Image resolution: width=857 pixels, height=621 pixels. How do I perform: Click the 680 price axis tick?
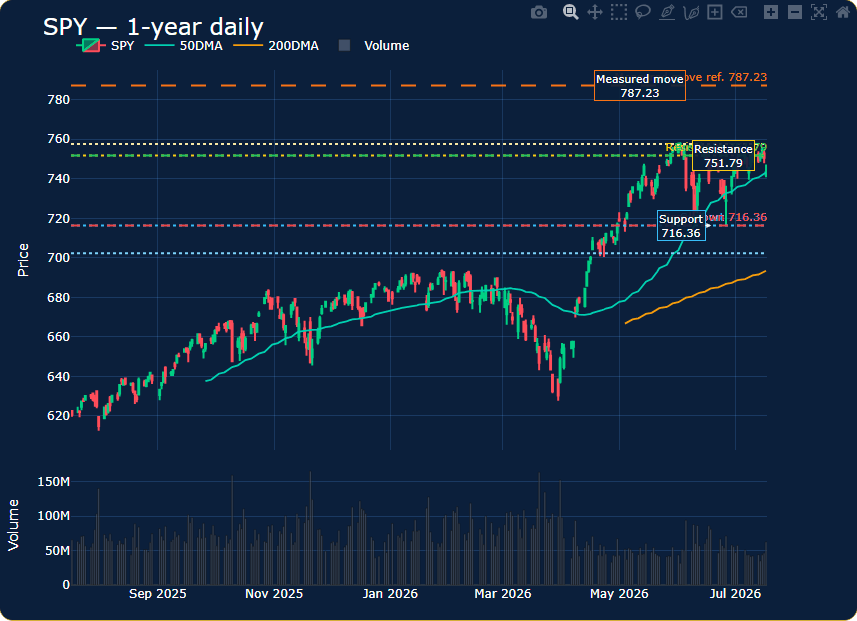tap(58, 297)
